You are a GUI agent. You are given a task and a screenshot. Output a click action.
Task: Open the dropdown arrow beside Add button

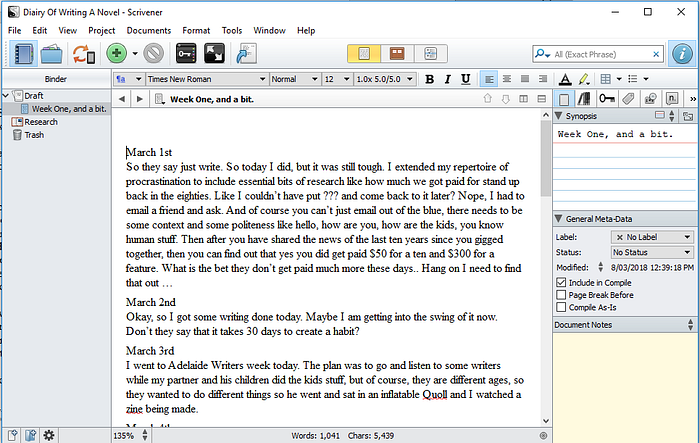[135, 54]
